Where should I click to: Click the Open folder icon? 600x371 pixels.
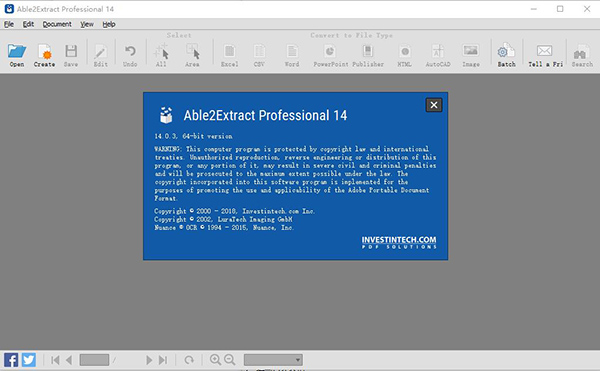[x=17, y=51]
